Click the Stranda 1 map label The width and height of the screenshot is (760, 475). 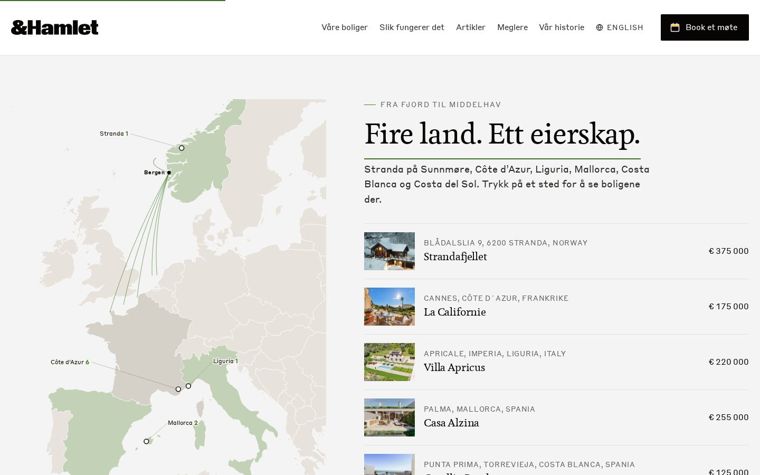point(114,134)
